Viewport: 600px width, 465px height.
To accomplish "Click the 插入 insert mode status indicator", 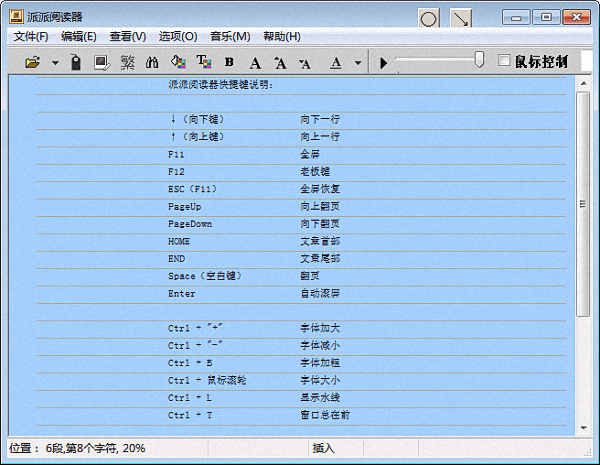I will 323,449.
